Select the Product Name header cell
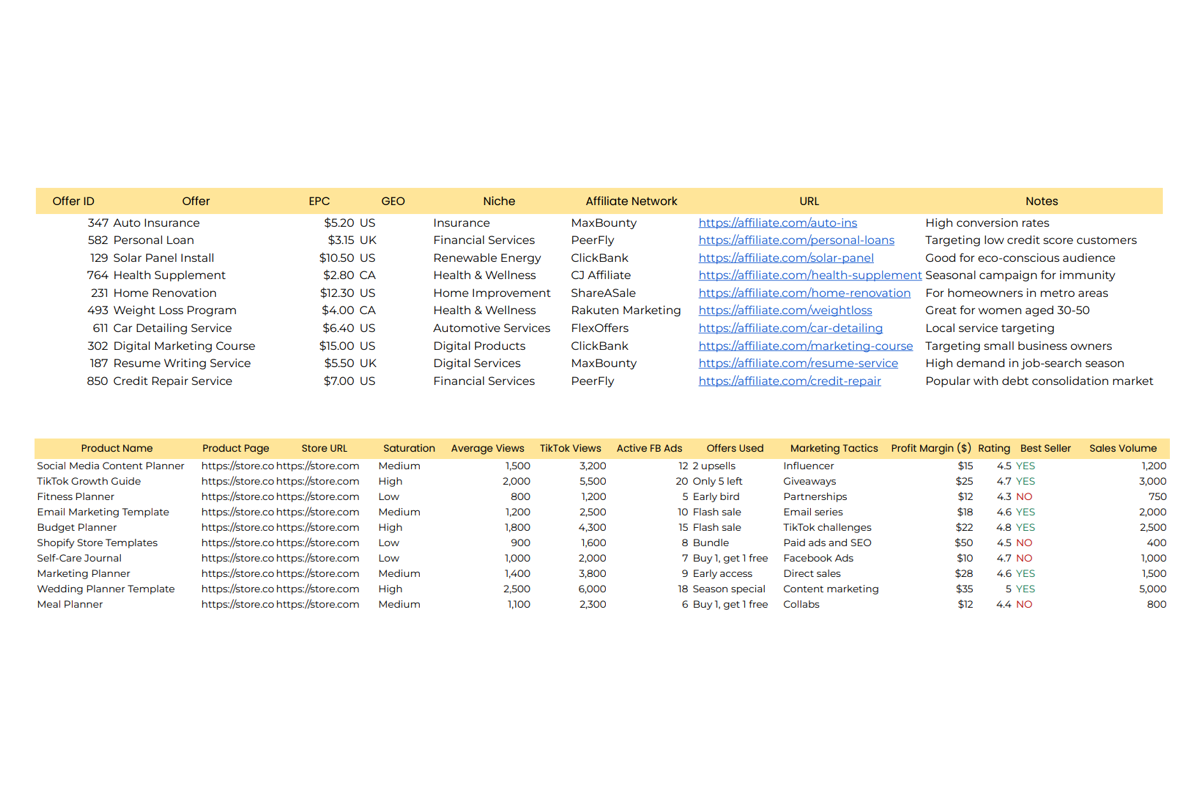The height and width of the screenshot is (800, 1200). click(x=117, y=449)
